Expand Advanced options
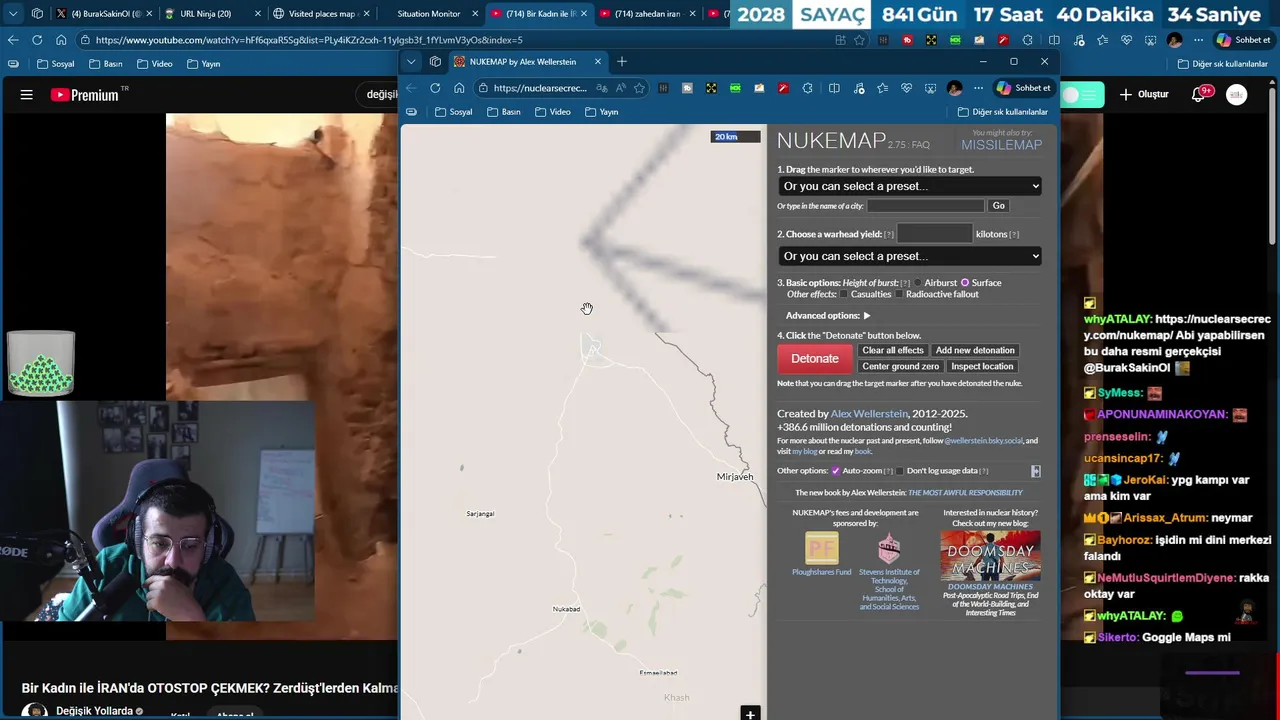 828,316
